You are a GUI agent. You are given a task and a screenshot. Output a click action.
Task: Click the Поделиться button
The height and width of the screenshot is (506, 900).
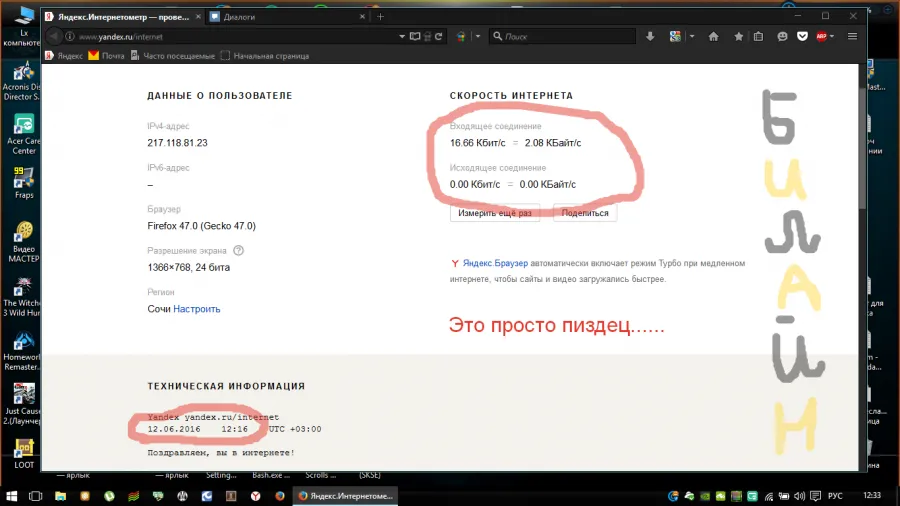pos(585,213)
